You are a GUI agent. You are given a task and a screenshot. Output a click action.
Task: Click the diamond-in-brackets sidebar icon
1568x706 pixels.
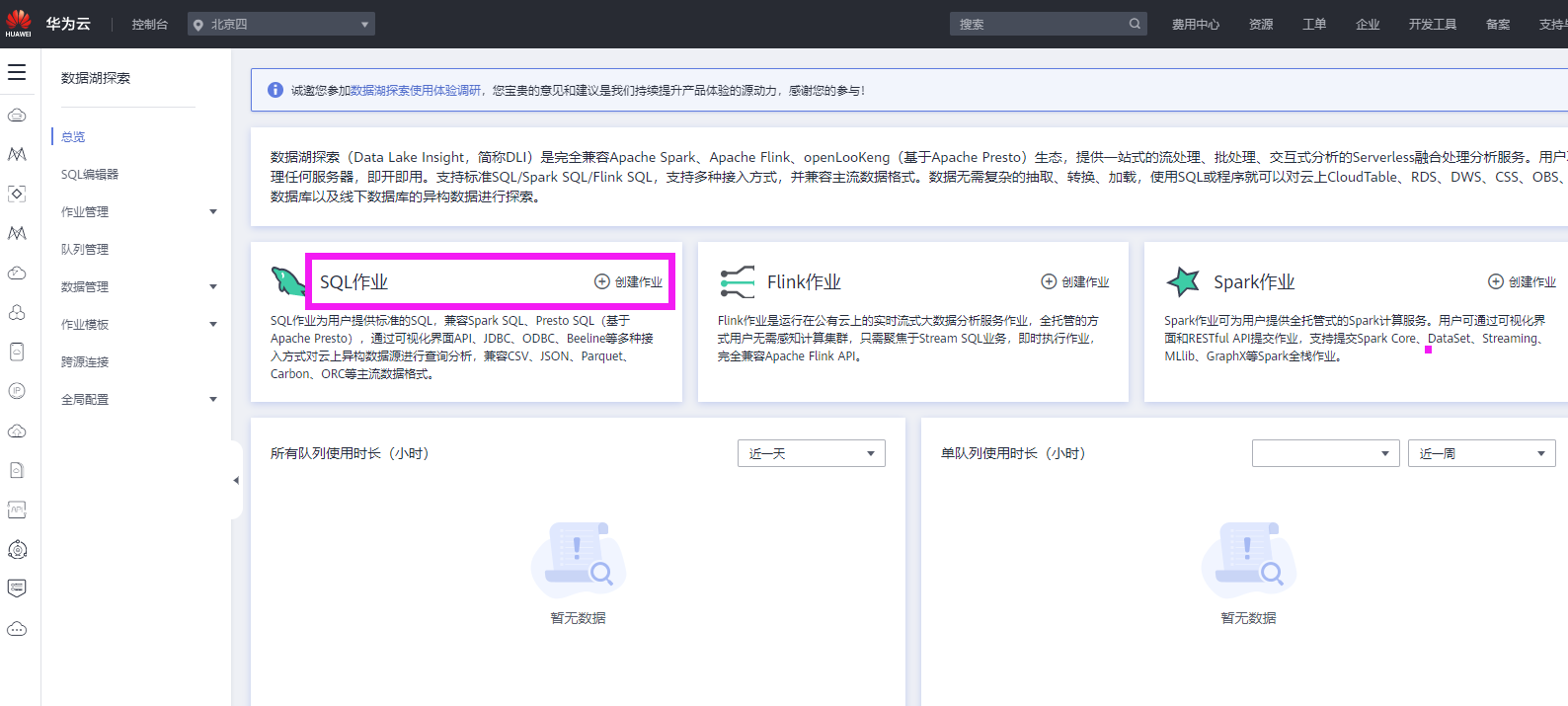[x=17, y=194]
